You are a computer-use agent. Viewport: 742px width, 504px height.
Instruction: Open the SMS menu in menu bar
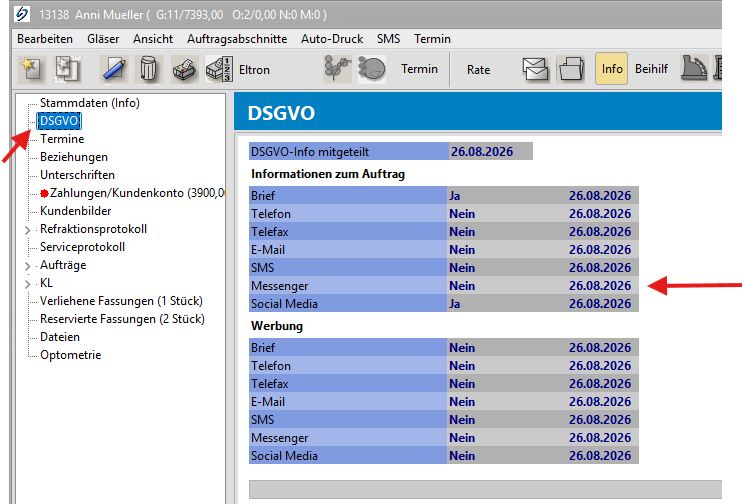click(389, 39)
